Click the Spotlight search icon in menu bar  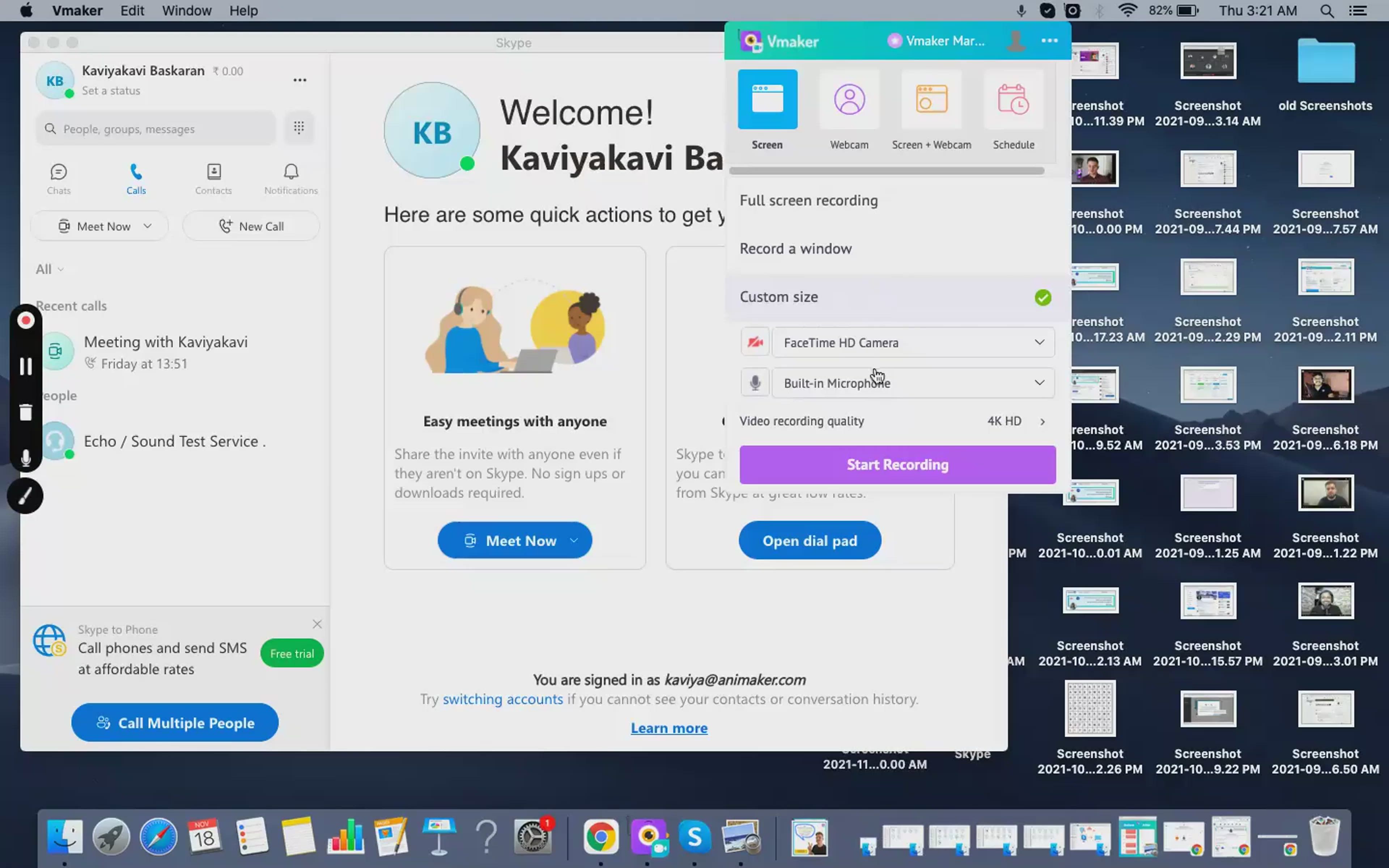[x=1327, y=10]
